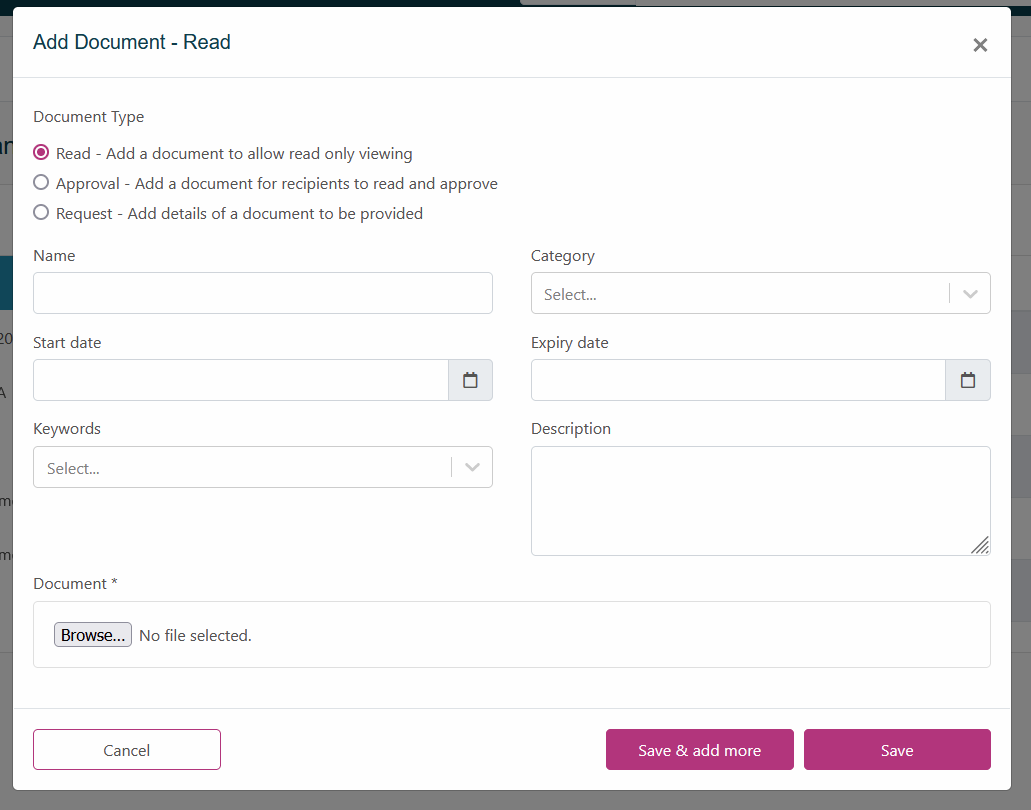Select the Read document type radio button
This screenshot has width=1031, height=810.
click(x=41, y=153)
